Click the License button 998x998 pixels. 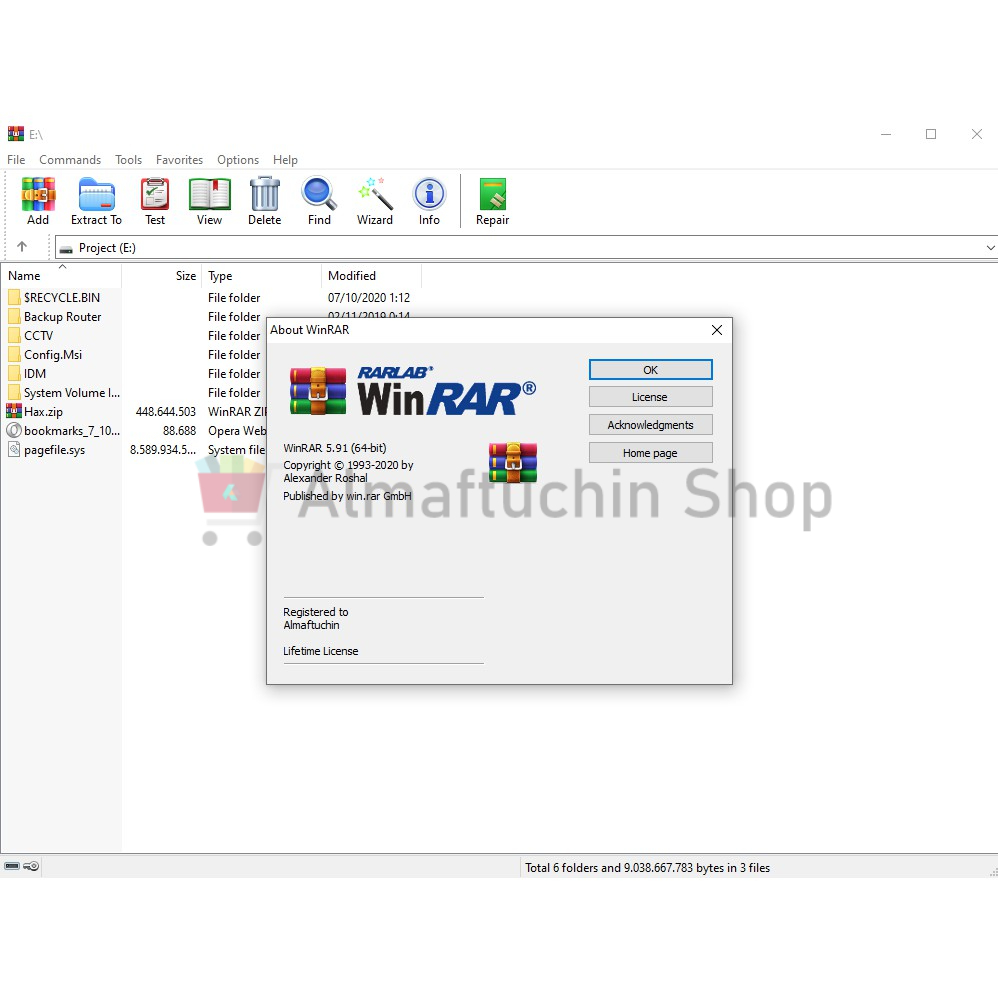[x=650, y=397]
